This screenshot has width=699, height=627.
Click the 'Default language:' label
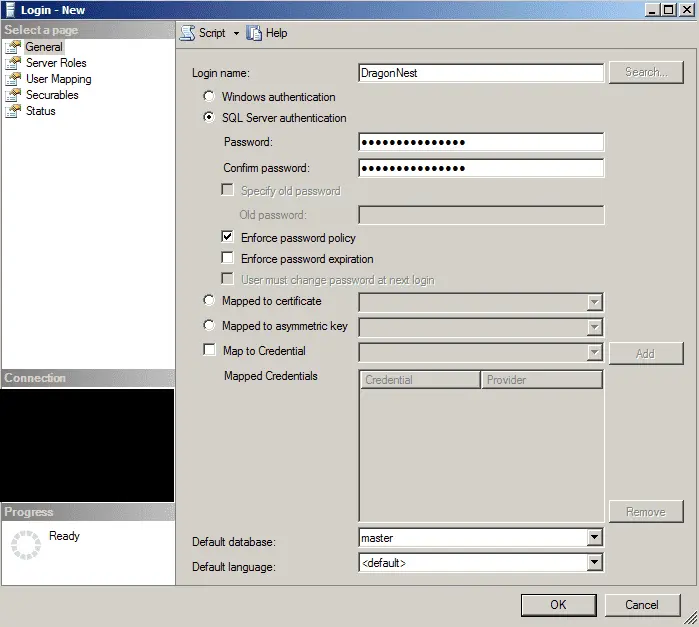(x=234, y=567)
